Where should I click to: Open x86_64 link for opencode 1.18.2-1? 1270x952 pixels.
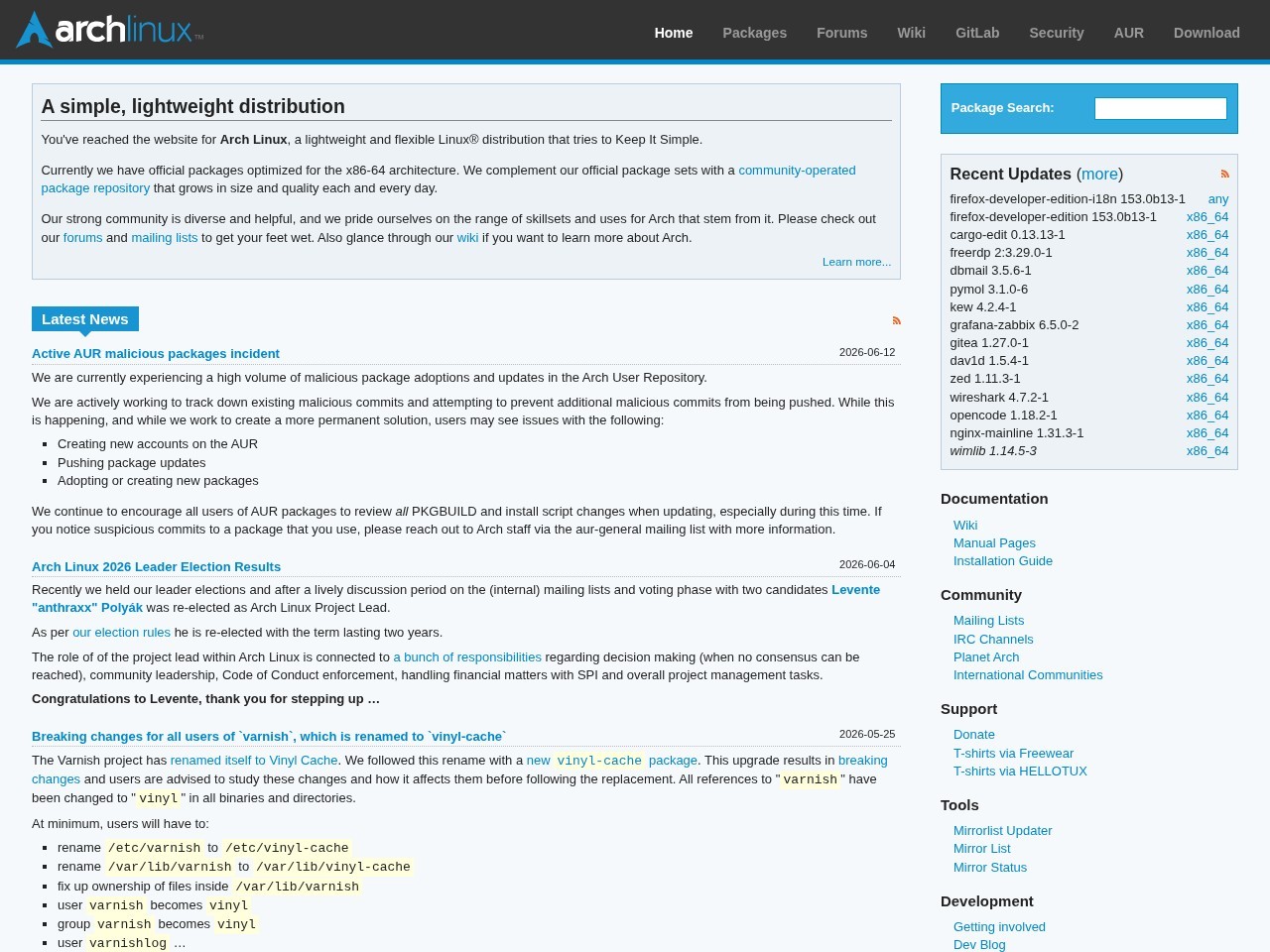point(1207,416)
